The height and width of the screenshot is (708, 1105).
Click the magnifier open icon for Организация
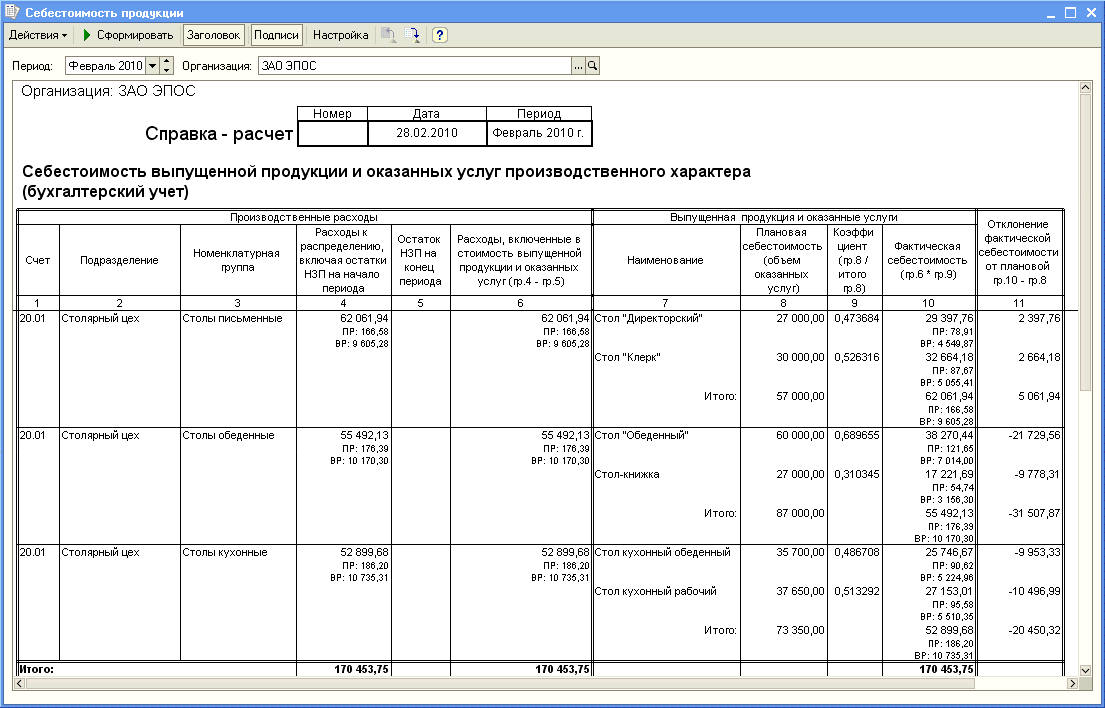click(x=593, y=66)
